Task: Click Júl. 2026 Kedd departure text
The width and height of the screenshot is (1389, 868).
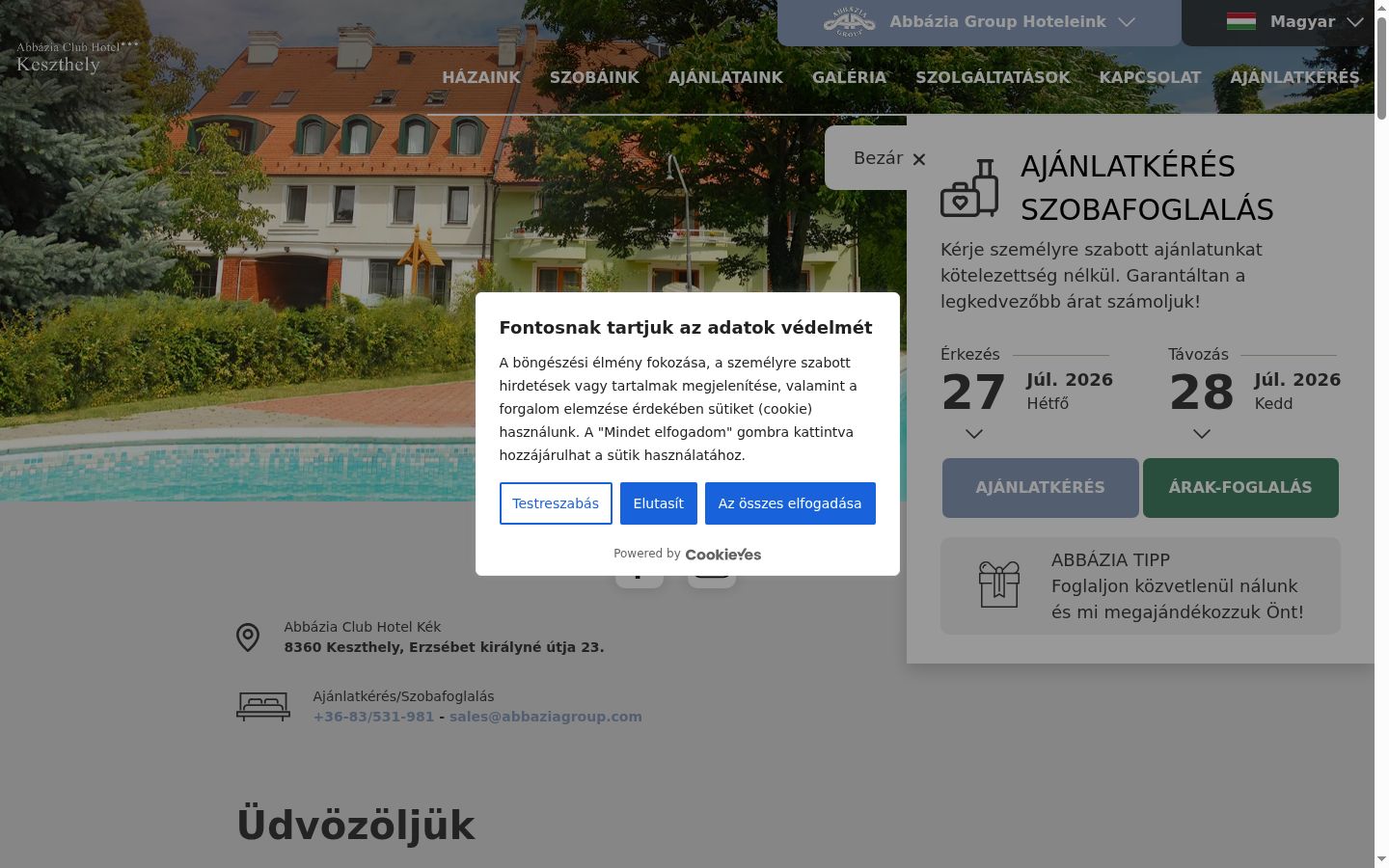Action: click(1297, 392)
